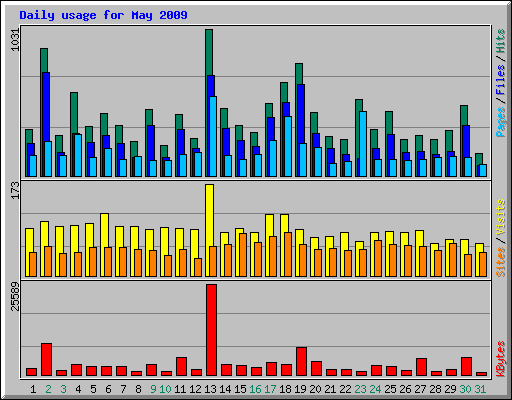Click the Sites legend label

(x=501, y=262)
